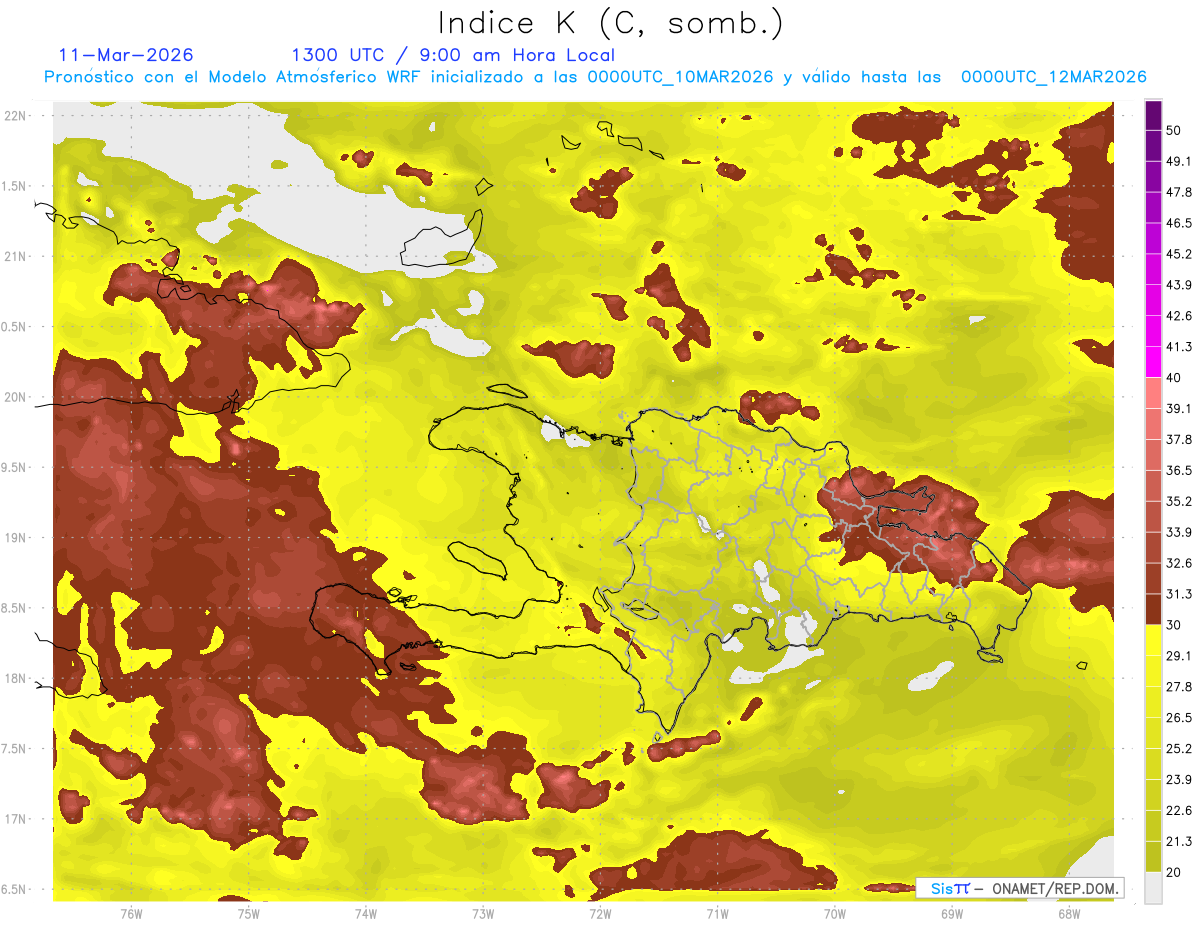This screenshot has width=1200, height=927.
Task: Click the legend value "37.8"
Action: click(1179, 439)
